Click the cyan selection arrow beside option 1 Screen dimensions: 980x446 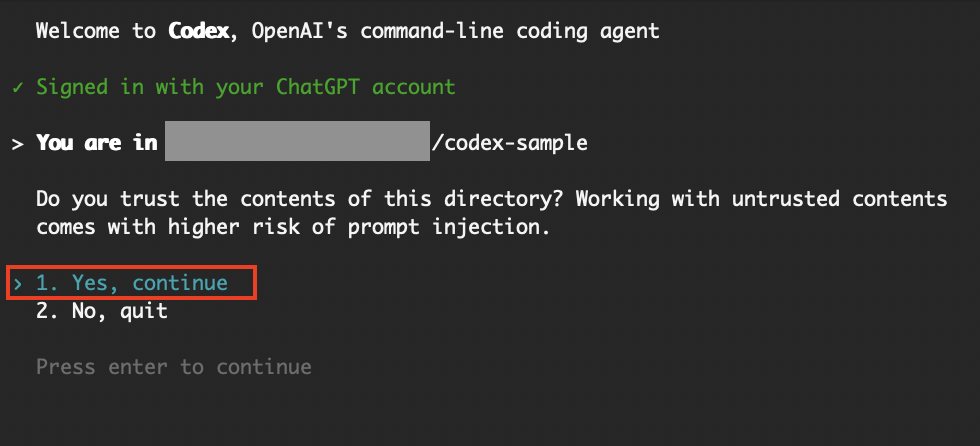pos(17,284)
